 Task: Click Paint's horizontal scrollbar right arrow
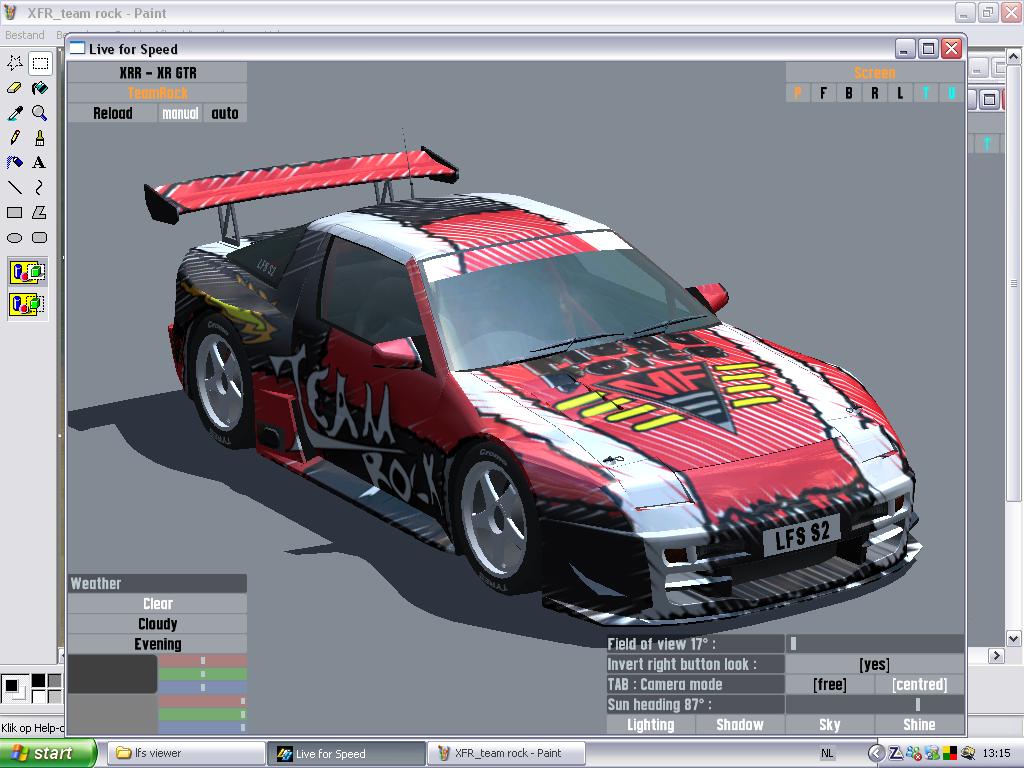995,655
